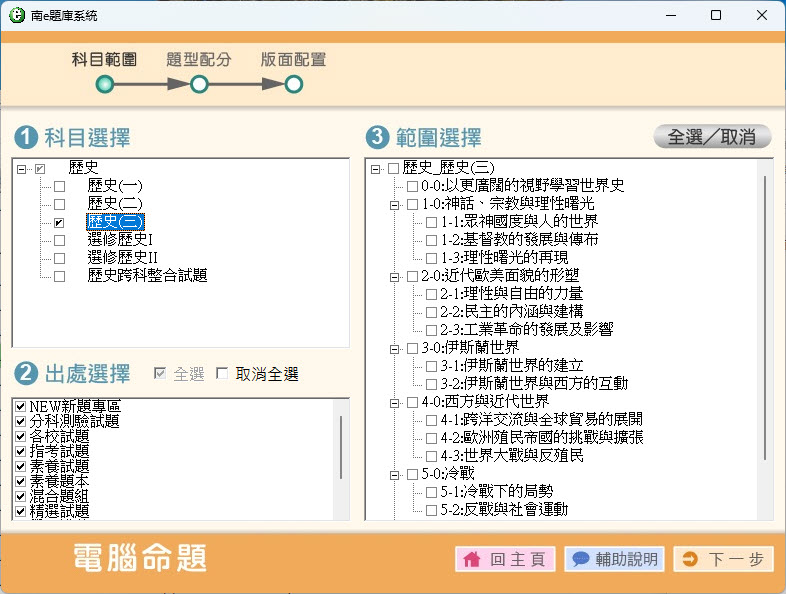Toggle the root 歷史 subject checkbox
Viewport: 786px width, 594px height.
pyautogui.click(x=40, y=169)
